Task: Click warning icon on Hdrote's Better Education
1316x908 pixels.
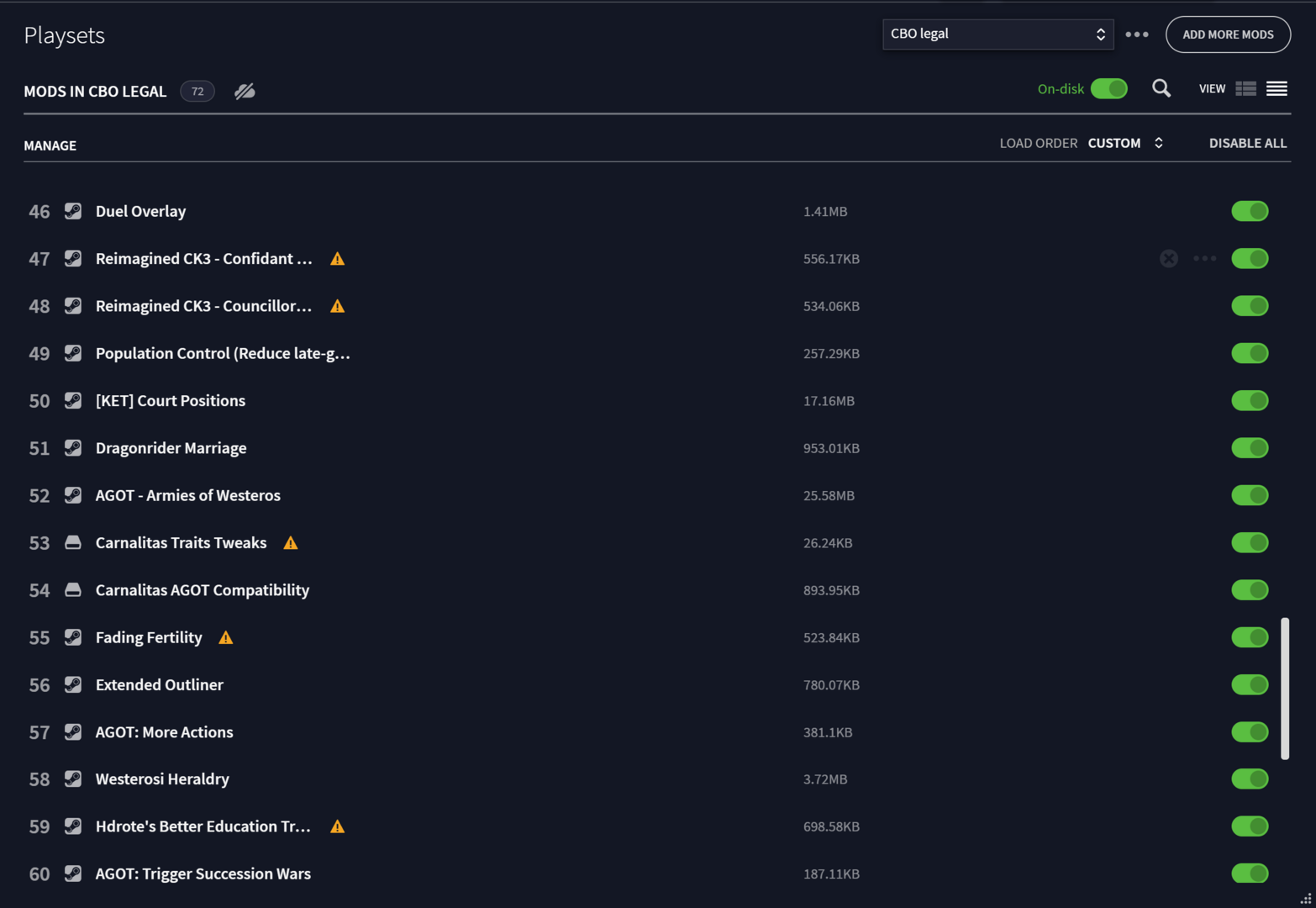Action: (x=337, y=827)
